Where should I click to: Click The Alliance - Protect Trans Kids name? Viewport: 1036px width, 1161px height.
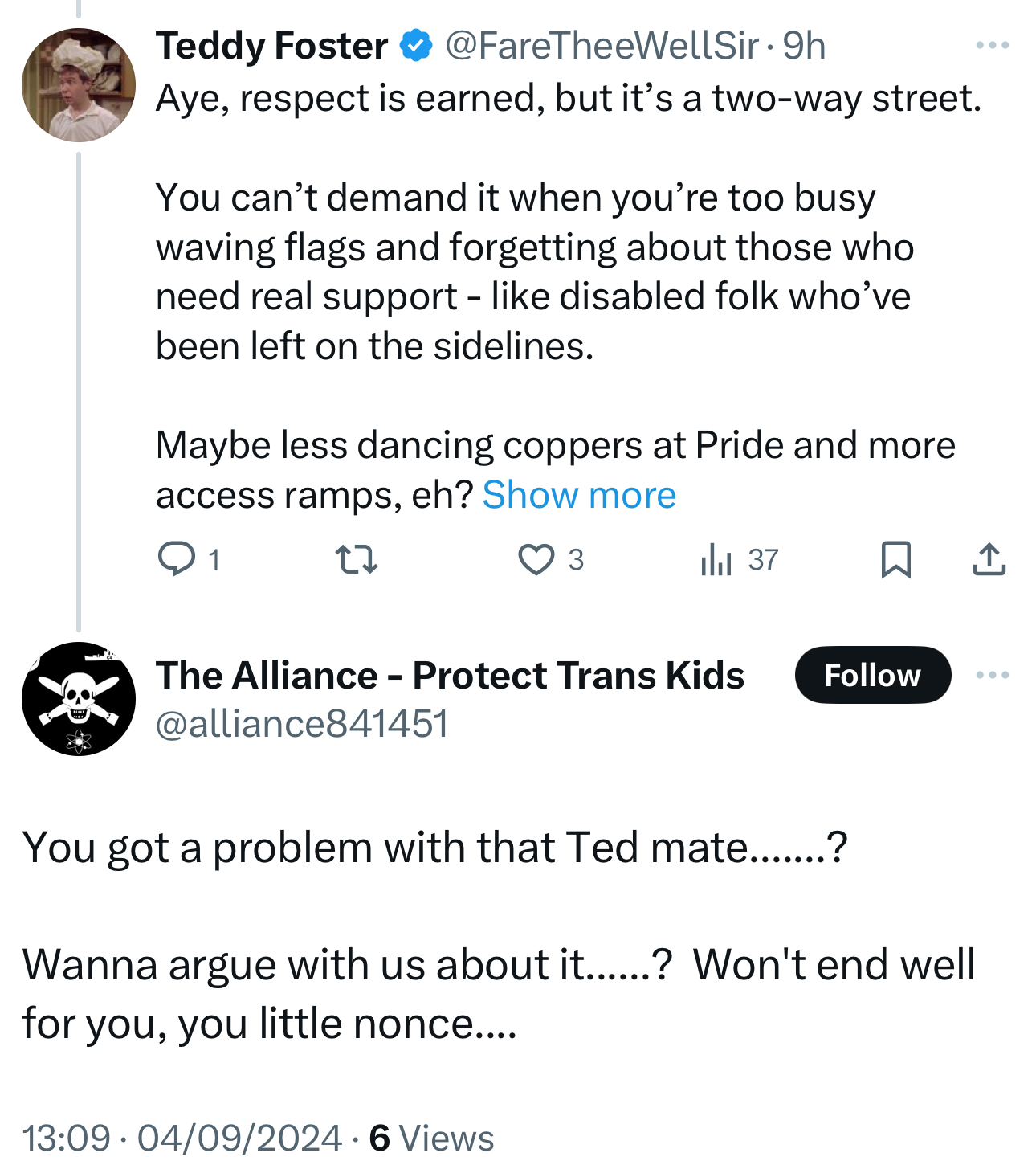pyautogui.click(x=450, y=675)
